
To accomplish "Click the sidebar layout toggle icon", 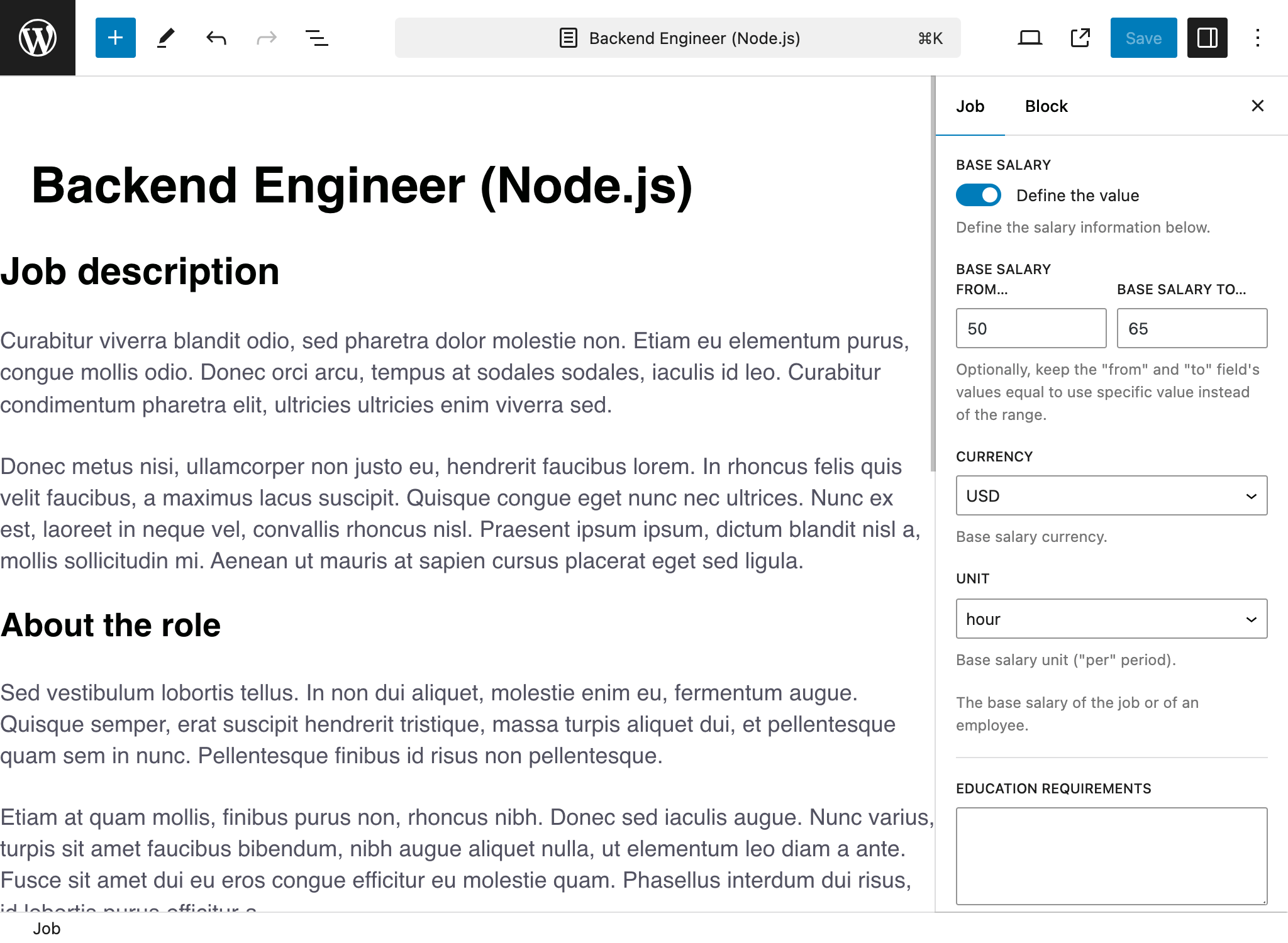I will tap(1206, 38).
